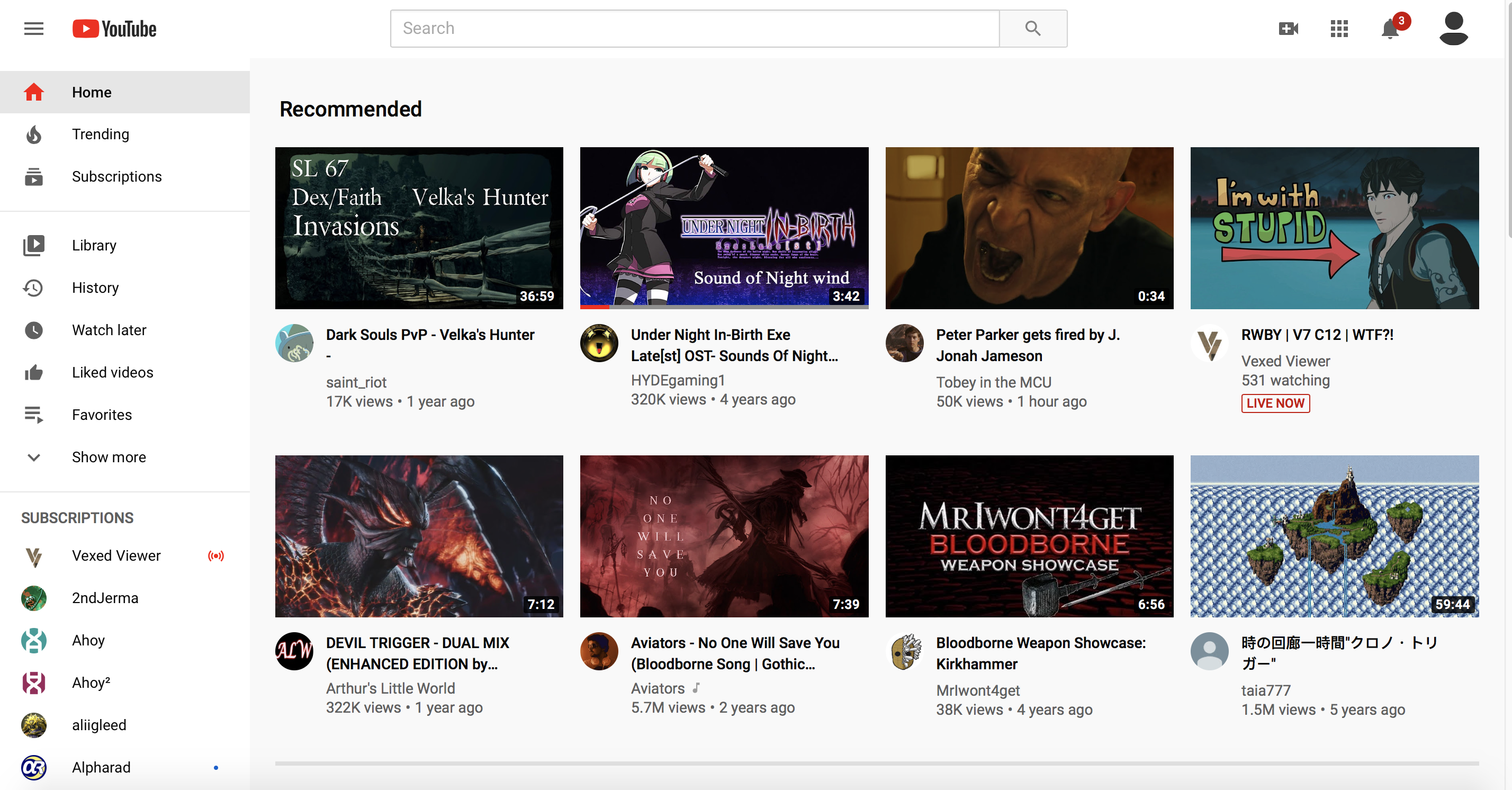Image resolution: width=1512 pixels, height=790 pixels.
Task: Select Home in the sidebar
Action: tap(124, 92)
